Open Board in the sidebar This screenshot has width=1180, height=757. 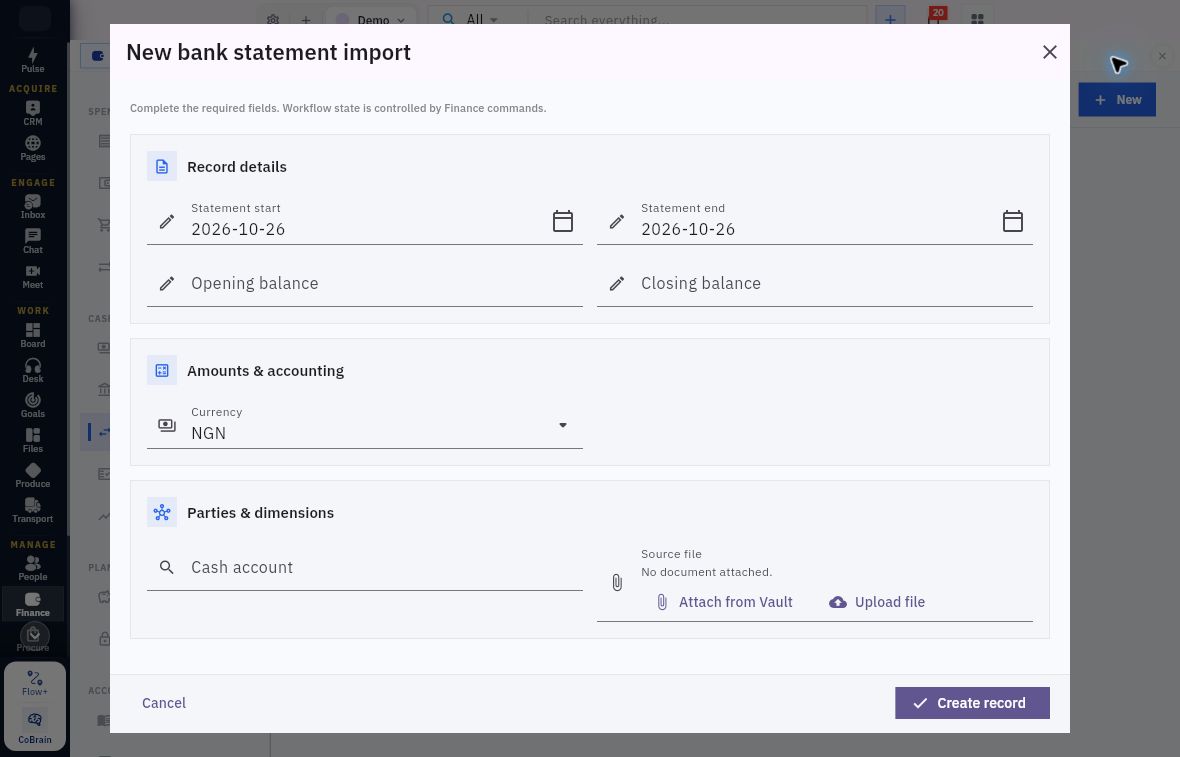32,335
